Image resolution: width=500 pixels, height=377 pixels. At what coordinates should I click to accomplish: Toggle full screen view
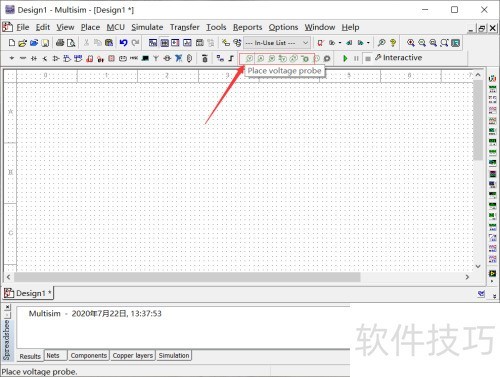click(456, 43)
